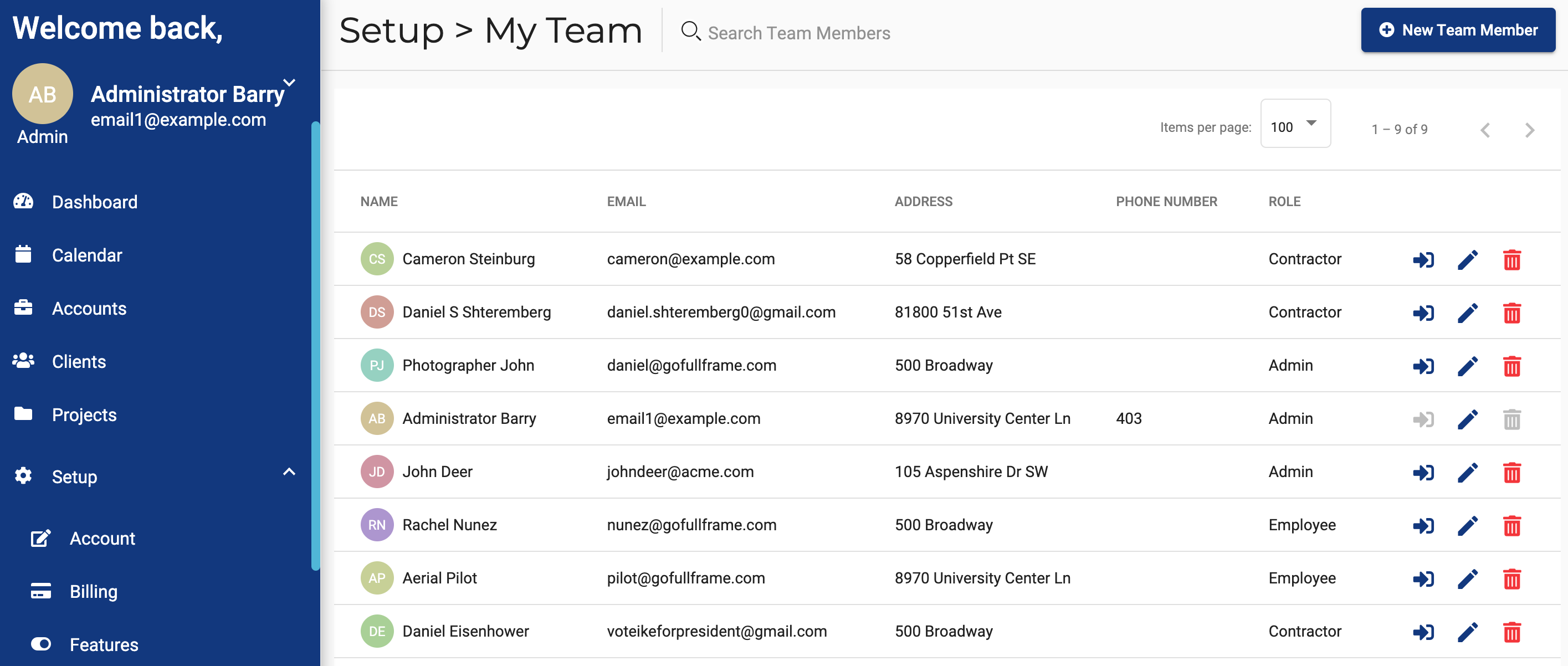Click NAME column header
Image resolution: width=1568 pixels, height=666 pixels.
(378, 202)
